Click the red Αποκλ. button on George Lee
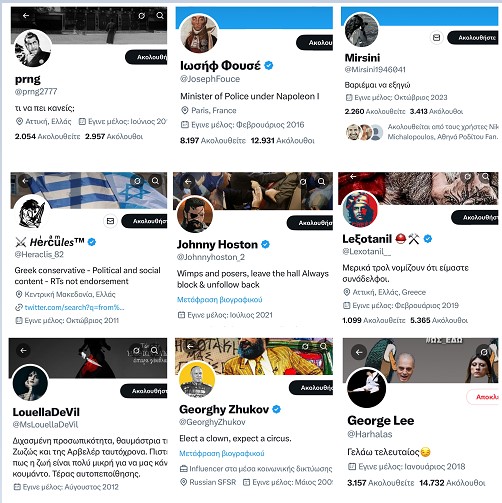The width and height of the screenshot is (502, 503). [x=483, y=397]
